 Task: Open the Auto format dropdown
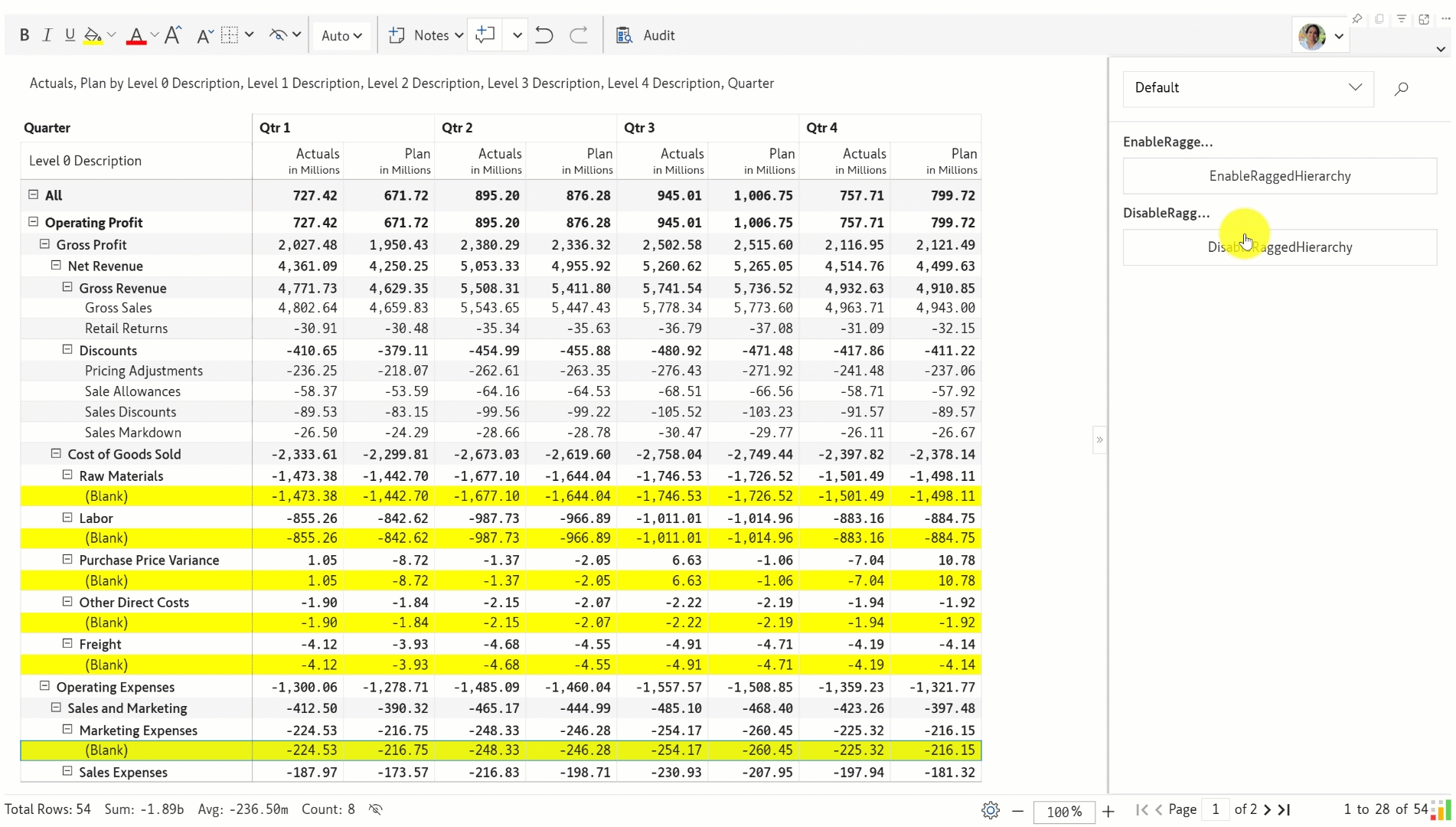coord(341,35)
